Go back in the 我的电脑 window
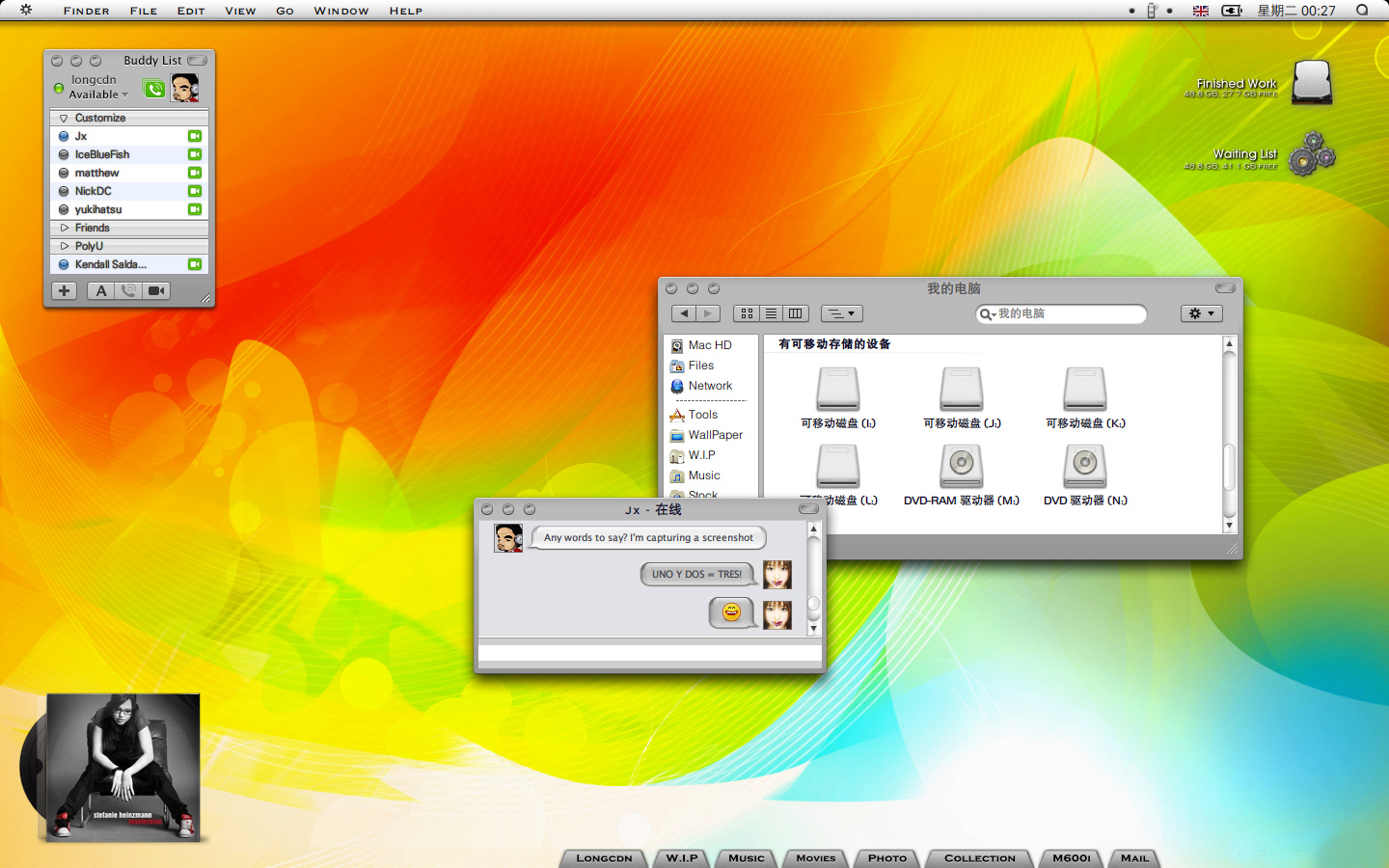This screenshot has width=1389, height=868. 684,313
